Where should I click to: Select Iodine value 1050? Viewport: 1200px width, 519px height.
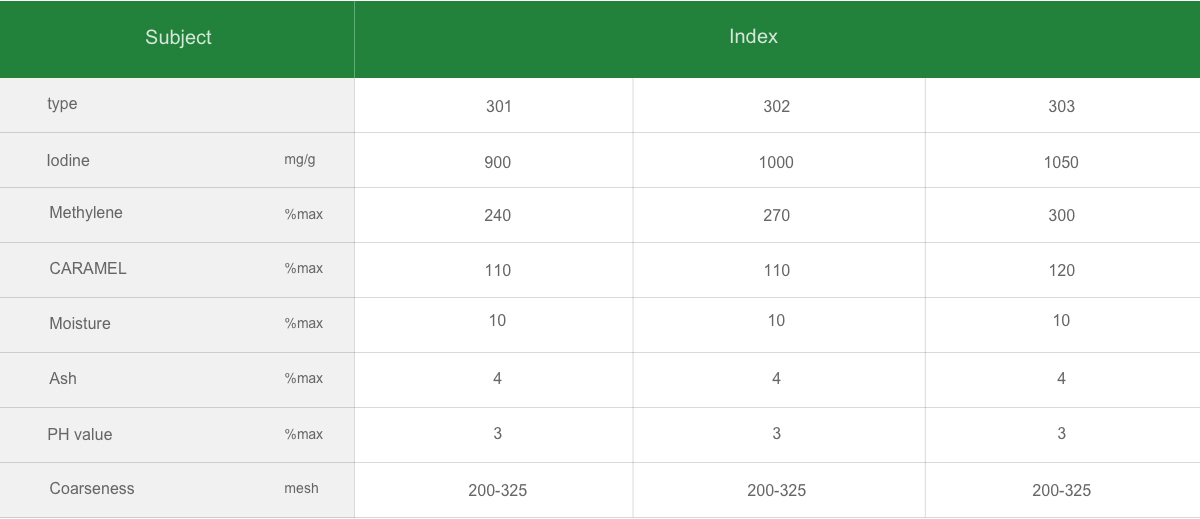pos(1061,162)
